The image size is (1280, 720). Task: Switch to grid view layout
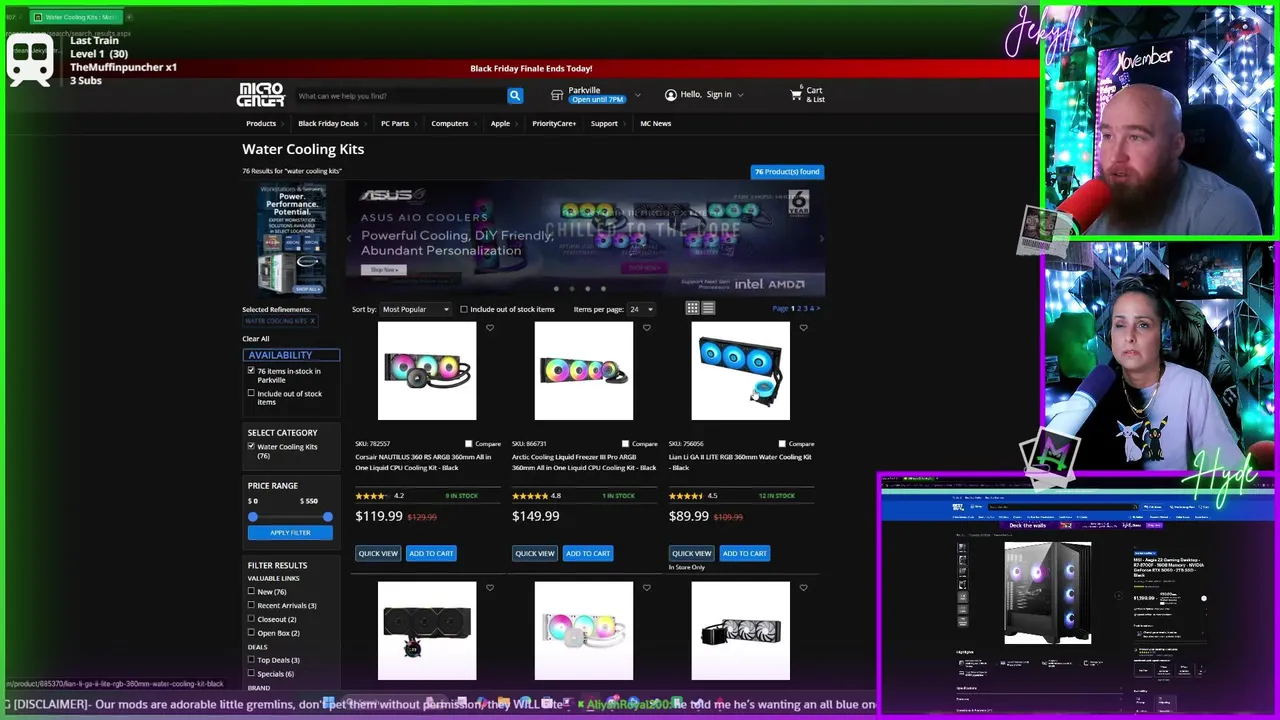tap(692, 308)
